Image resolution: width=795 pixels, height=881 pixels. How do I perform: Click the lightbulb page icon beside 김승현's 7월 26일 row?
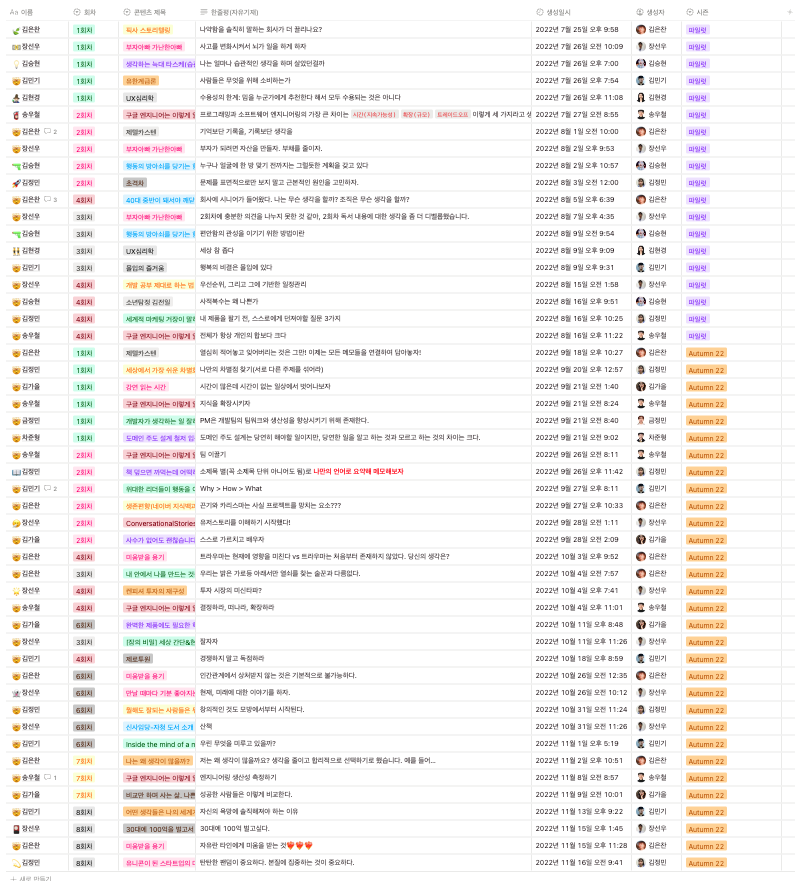click(16, 64)
